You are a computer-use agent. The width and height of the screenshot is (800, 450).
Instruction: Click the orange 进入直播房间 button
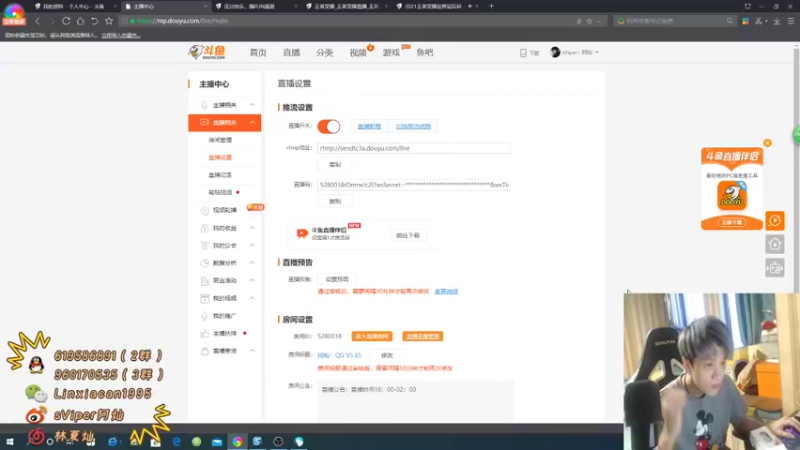click(372, 336)
